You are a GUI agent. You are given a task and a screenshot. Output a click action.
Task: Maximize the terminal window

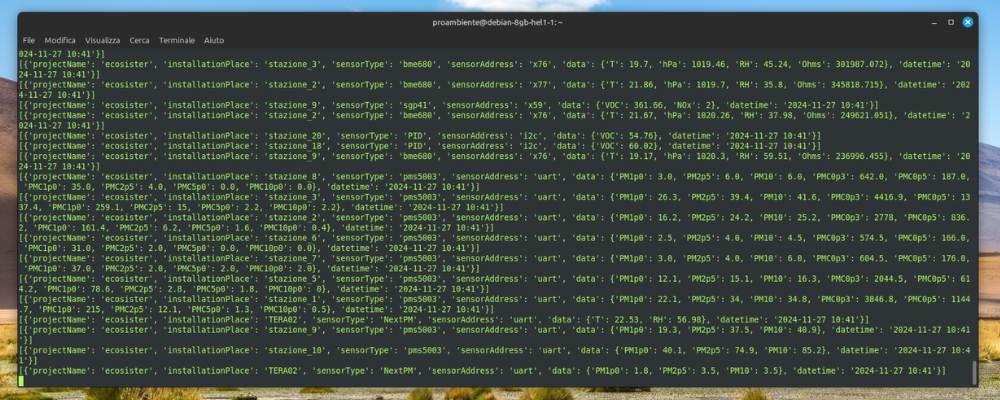click(949, 21)
